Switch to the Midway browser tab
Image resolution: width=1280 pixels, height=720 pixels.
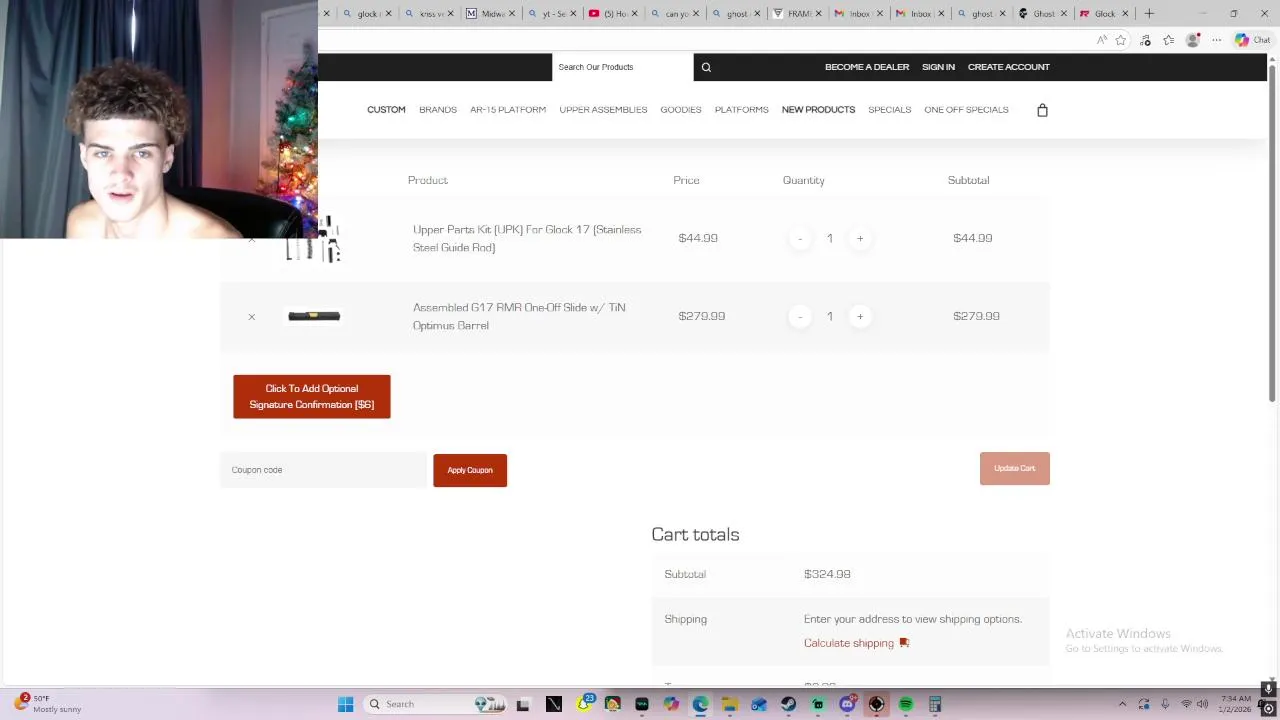pyautogui.click(x=490, y=13)
